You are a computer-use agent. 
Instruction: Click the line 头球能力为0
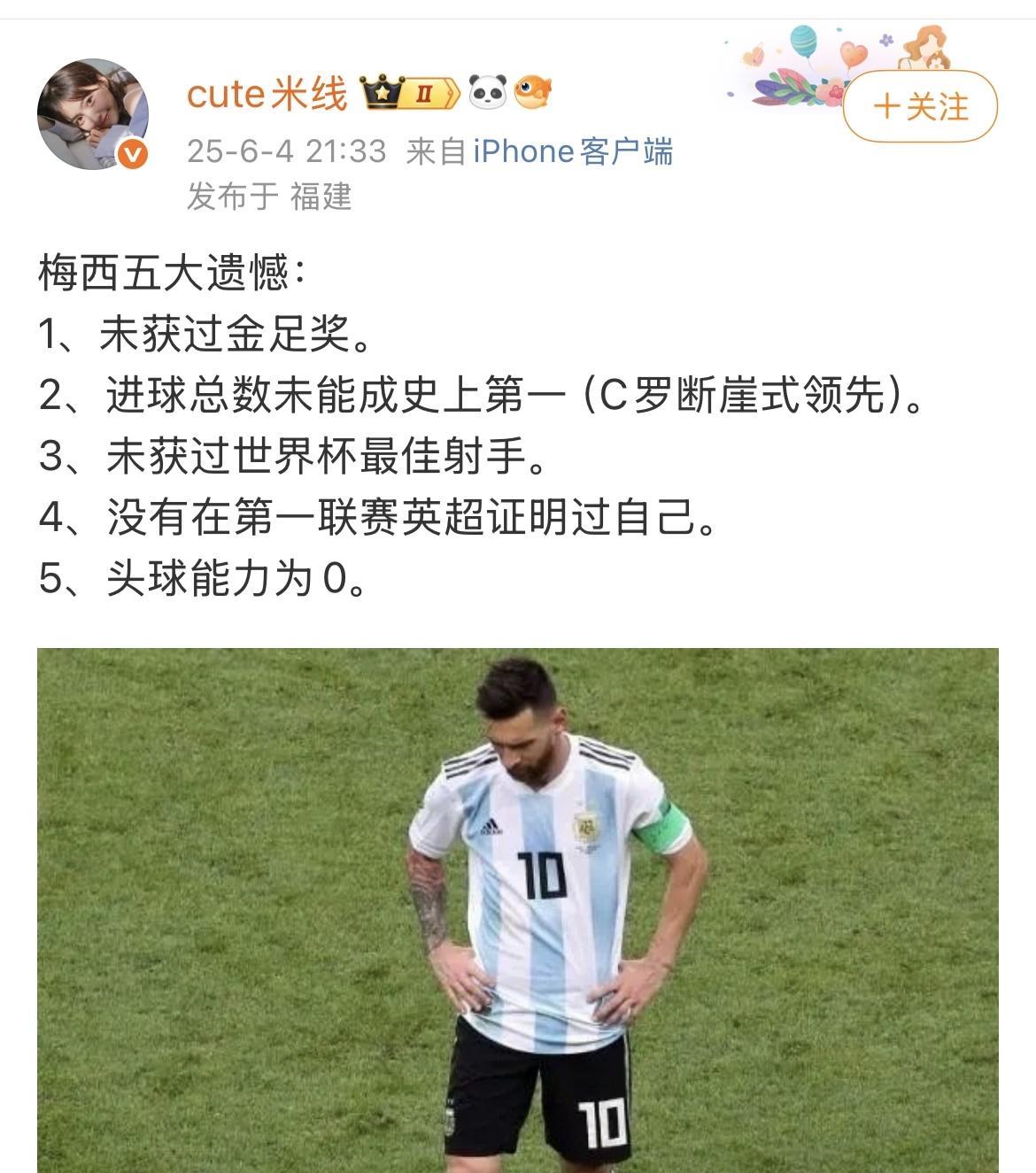pos(203,579)
